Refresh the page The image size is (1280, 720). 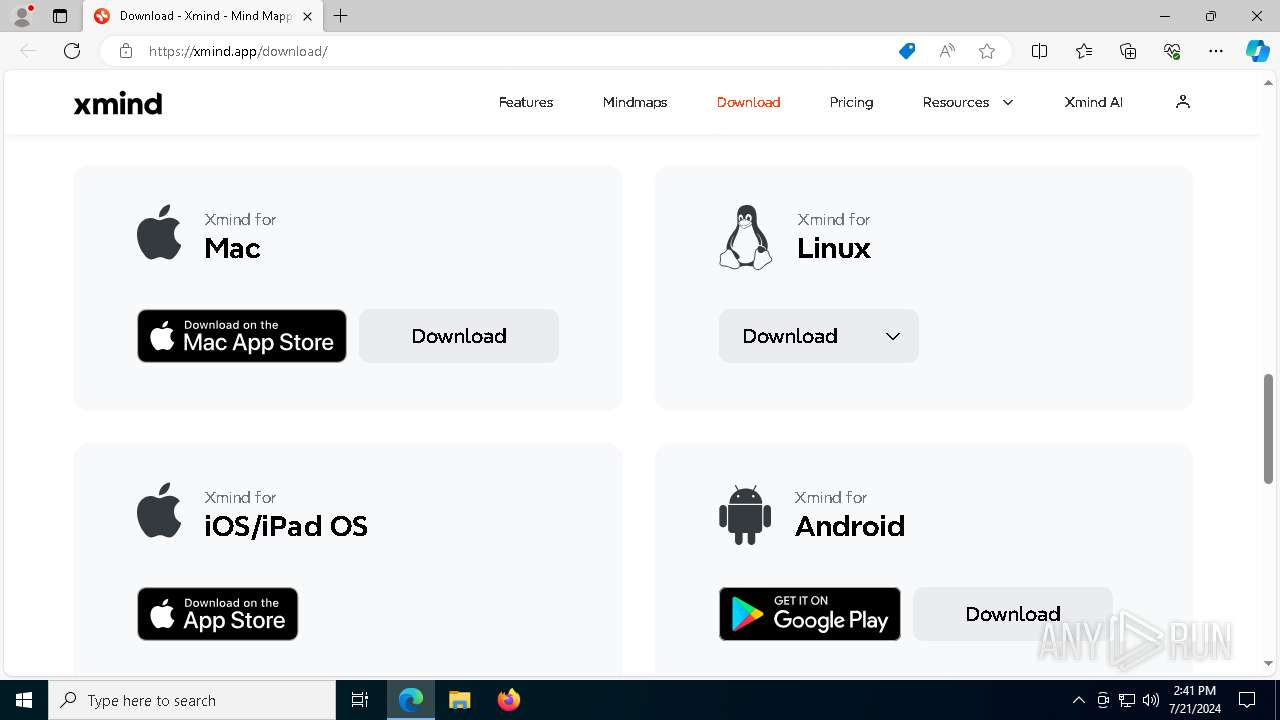coord(72,51)
